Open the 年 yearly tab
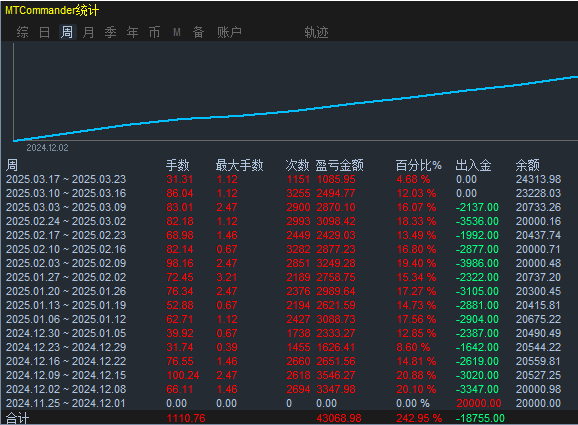 [x=133, y=32]
